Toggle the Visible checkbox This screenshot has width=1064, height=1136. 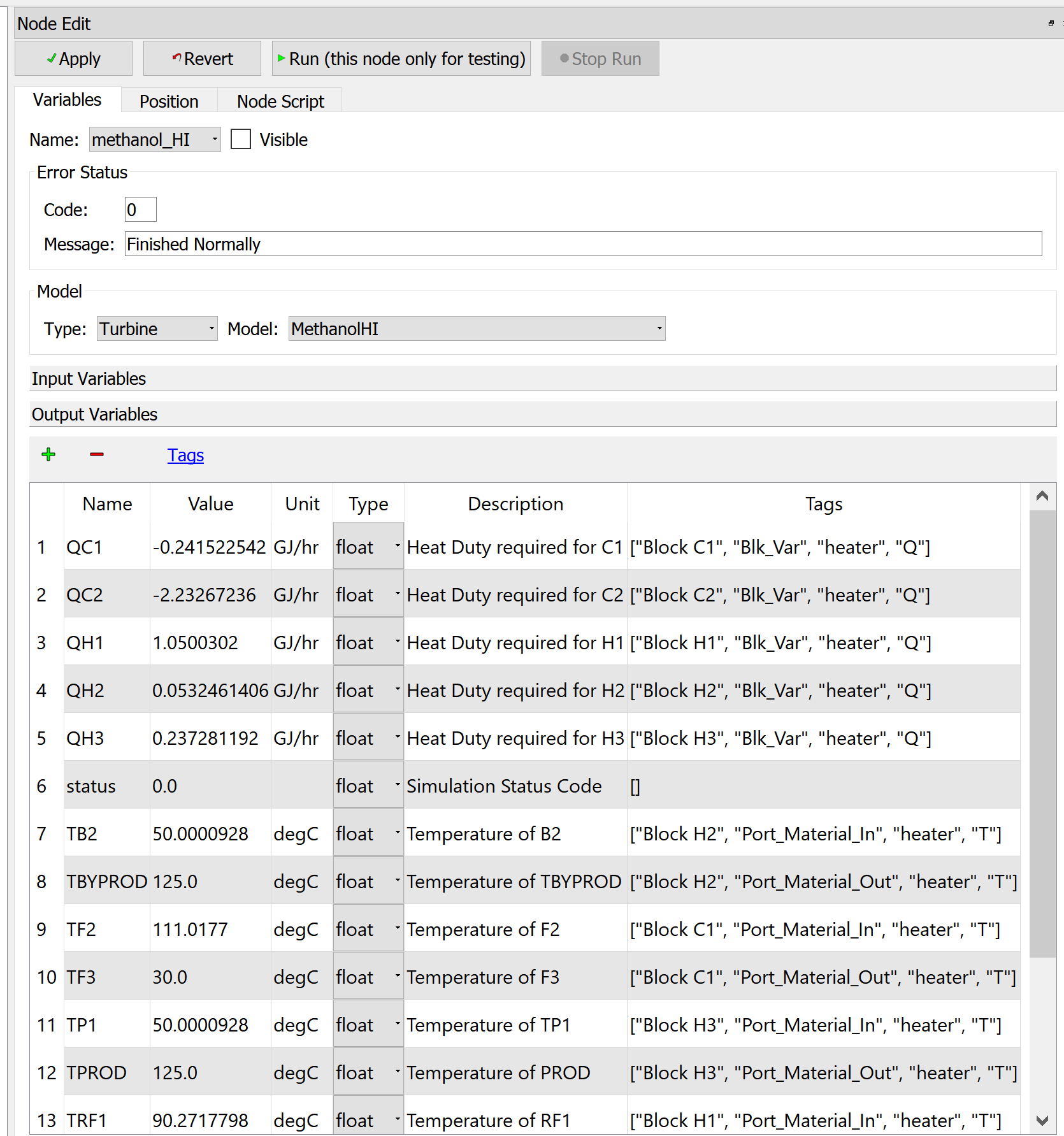click(241, 140)
